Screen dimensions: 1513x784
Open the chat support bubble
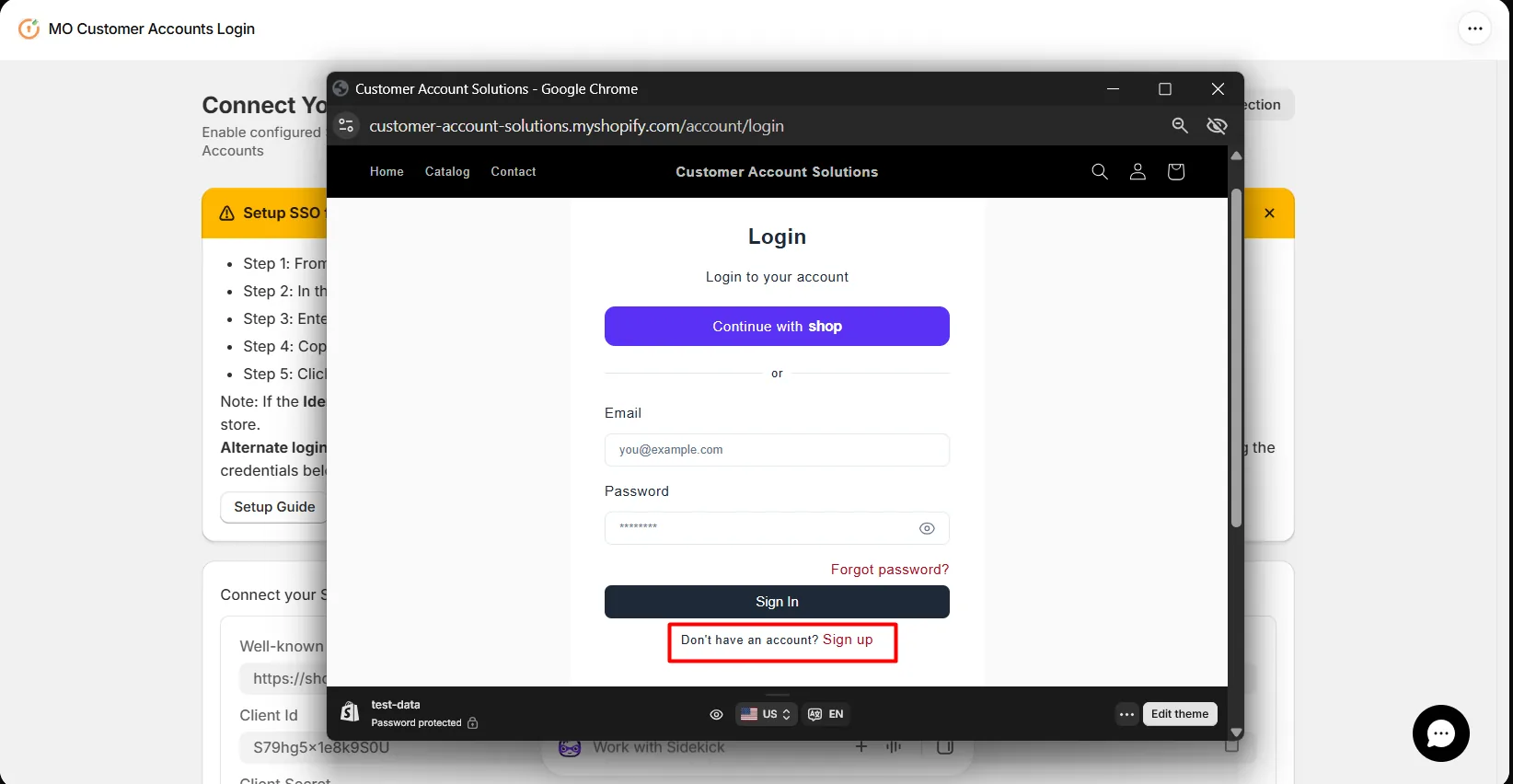click(1440, 733)
